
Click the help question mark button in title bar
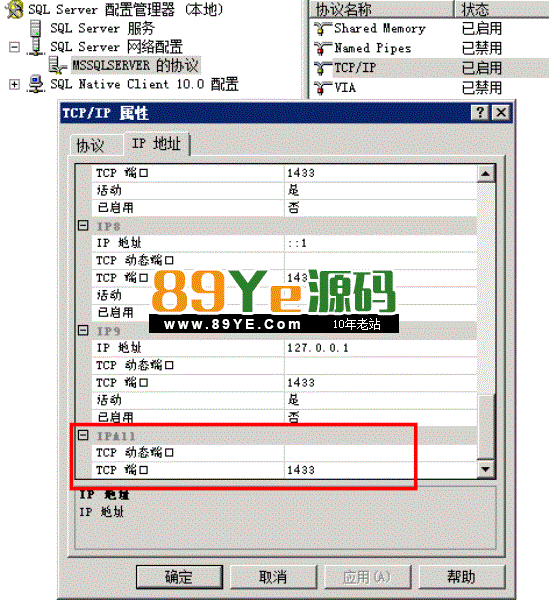(480, 113)
